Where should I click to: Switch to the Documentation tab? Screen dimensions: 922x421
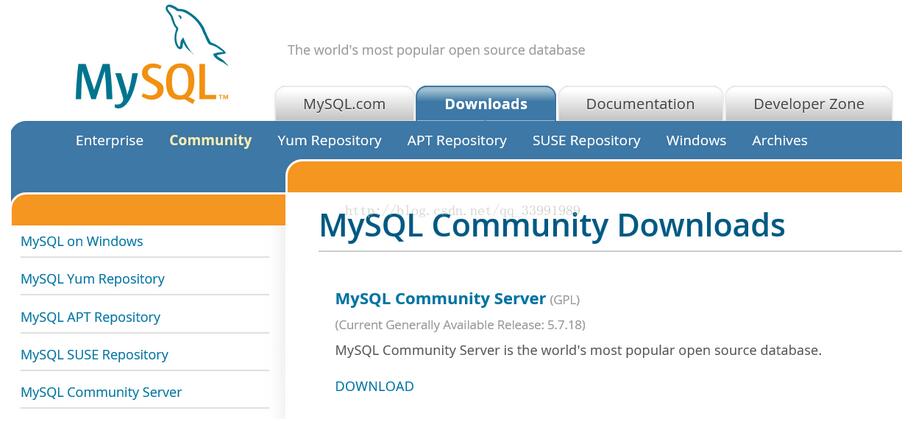tap(640, 104)
